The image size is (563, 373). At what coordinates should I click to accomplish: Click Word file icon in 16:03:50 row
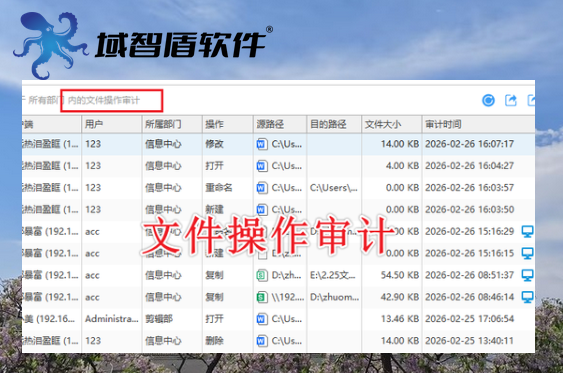tap(262, 209)
